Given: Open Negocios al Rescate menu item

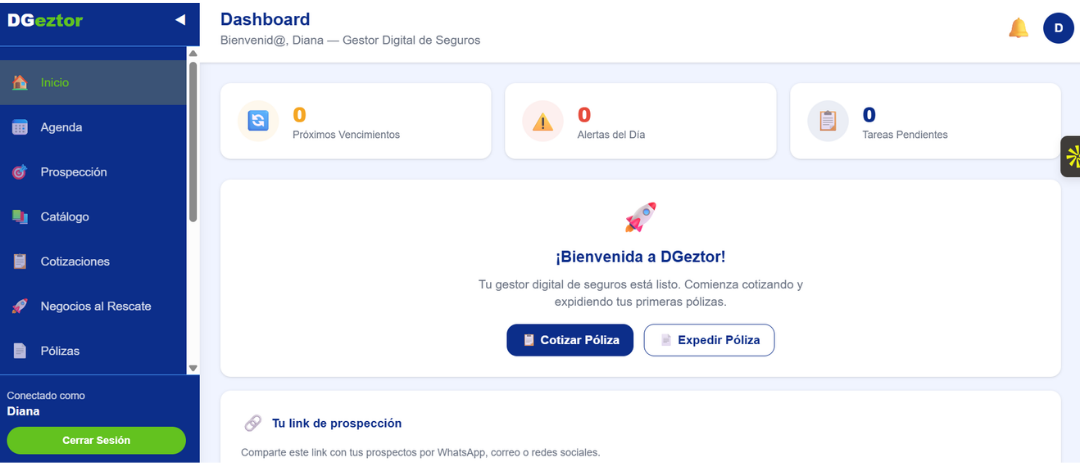Looking at the screenshot, I should pyautogui.click(x=93, y=306).
